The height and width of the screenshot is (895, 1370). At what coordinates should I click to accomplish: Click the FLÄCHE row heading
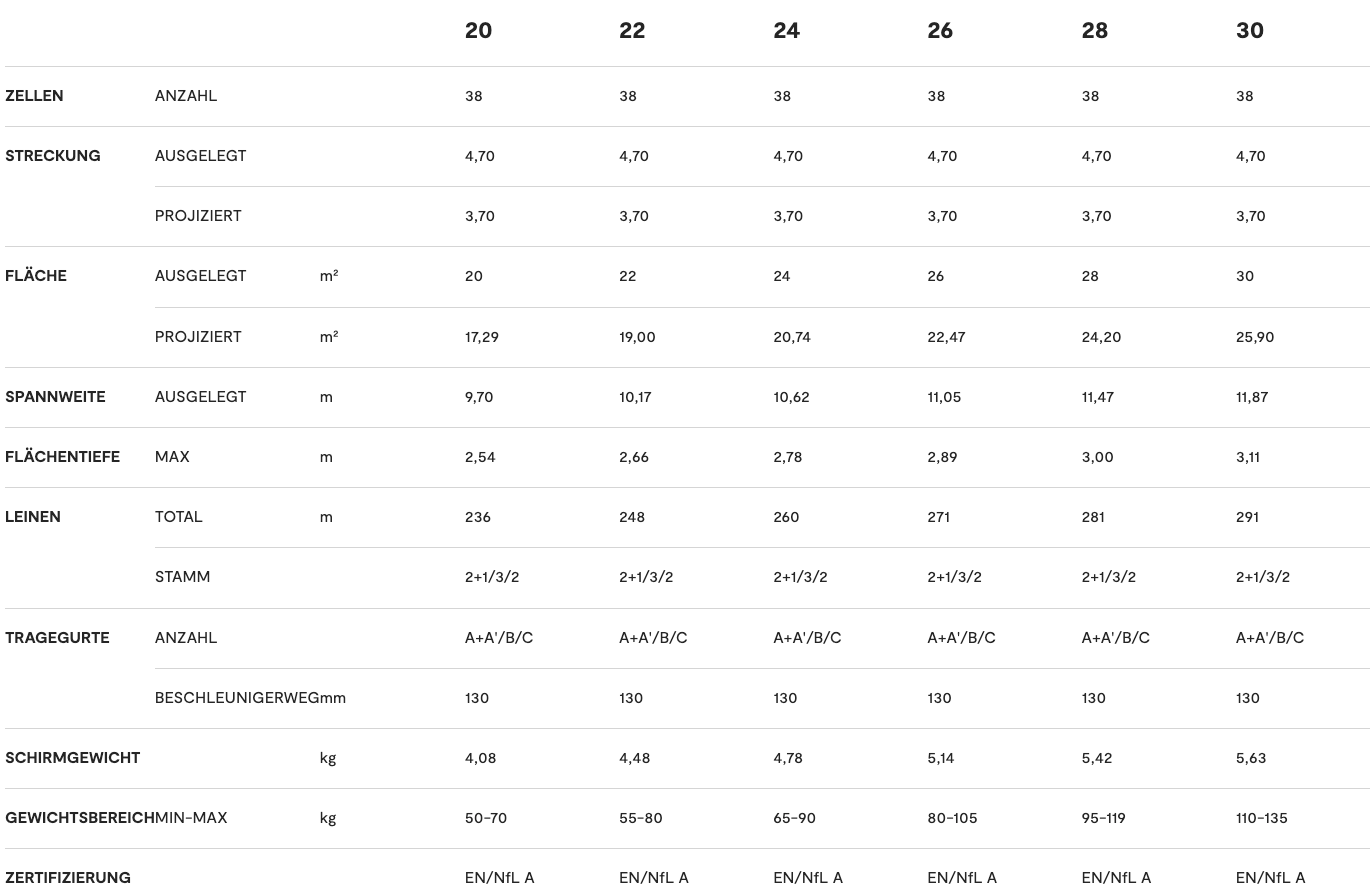click(x=36, y=276)
